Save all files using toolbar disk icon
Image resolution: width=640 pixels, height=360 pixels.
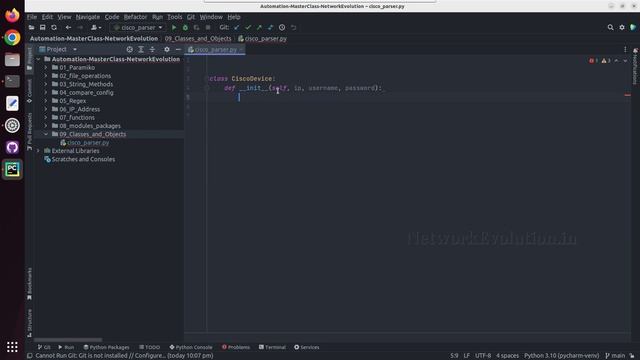click(42, 27)
